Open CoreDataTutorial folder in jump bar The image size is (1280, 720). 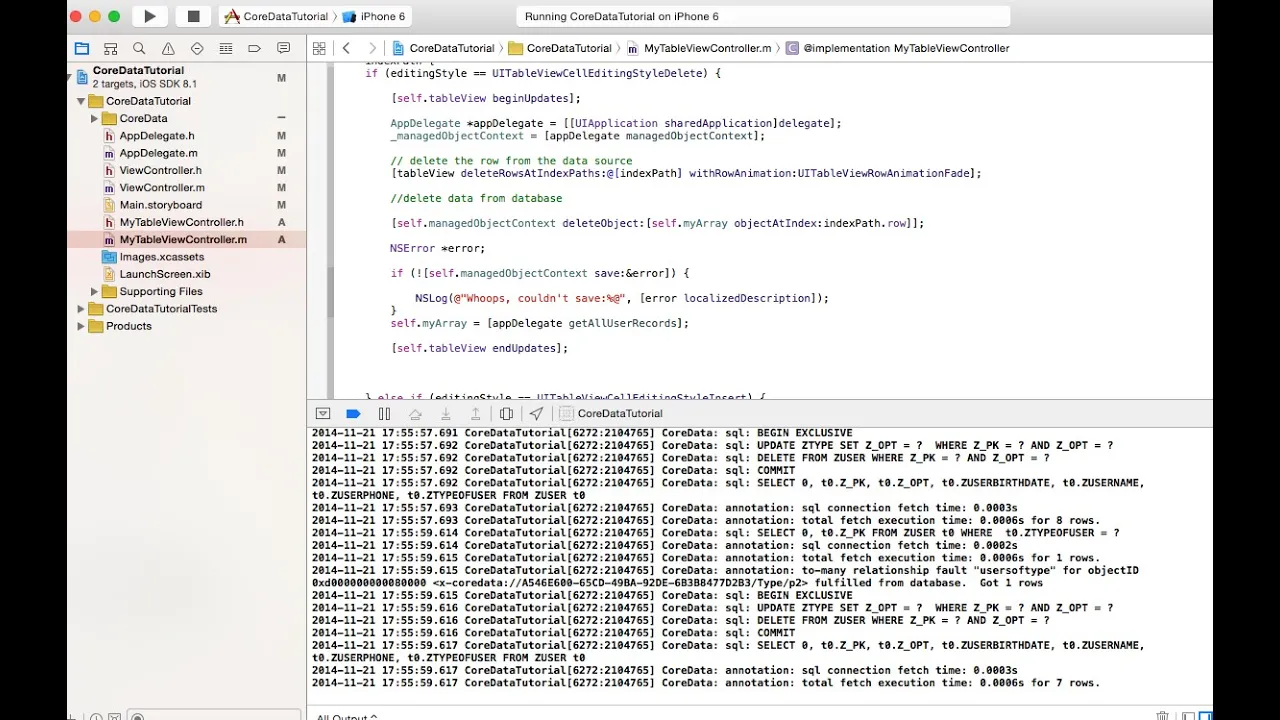560,48
